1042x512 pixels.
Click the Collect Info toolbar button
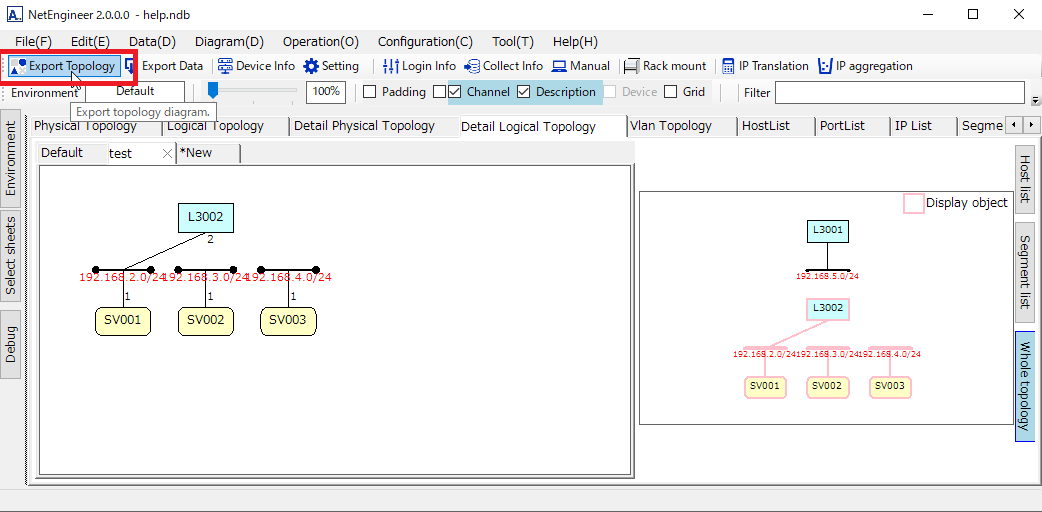coord(503,66)
